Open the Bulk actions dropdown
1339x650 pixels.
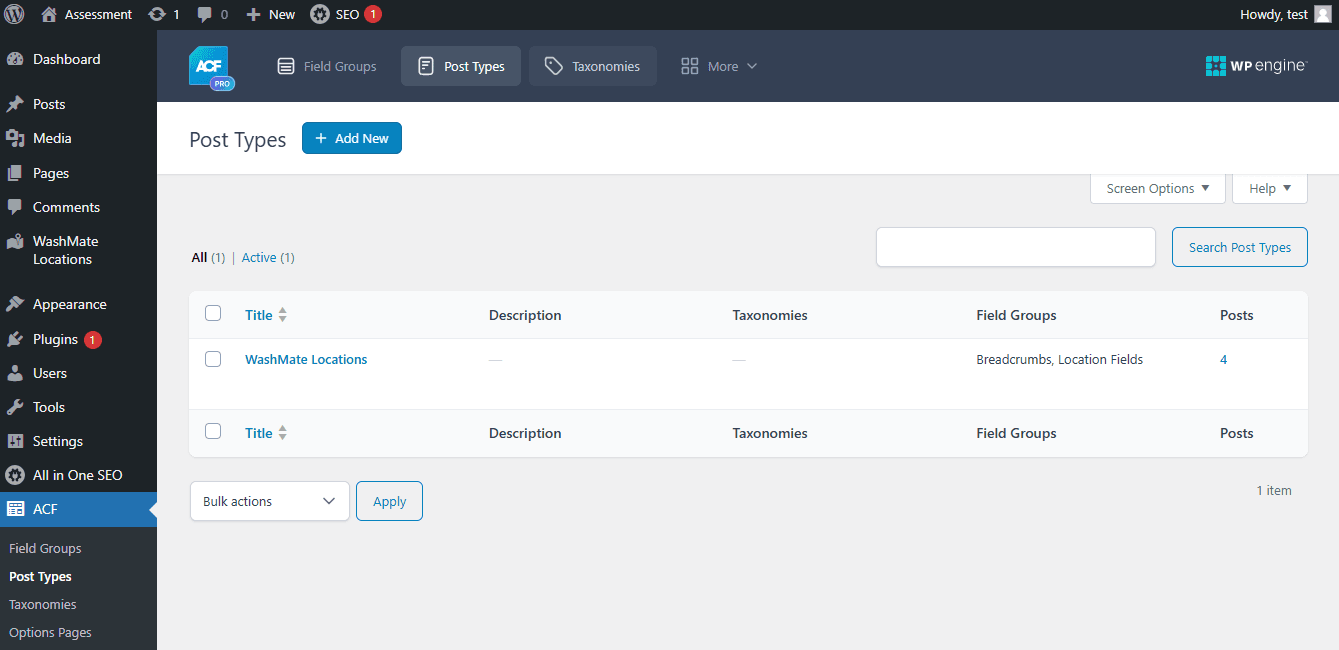point(269,501)
